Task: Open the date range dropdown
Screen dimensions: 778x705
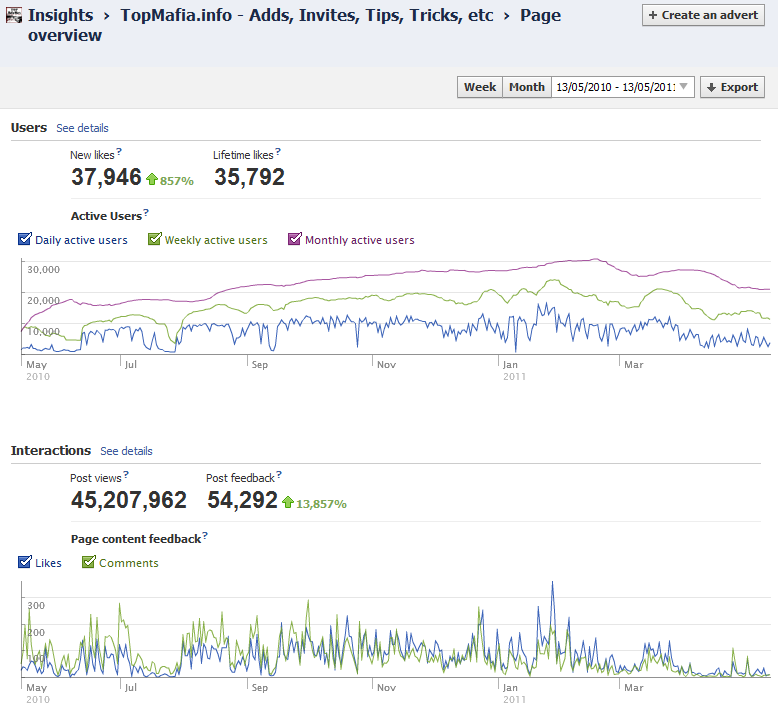Action: (x=623, y=87)
